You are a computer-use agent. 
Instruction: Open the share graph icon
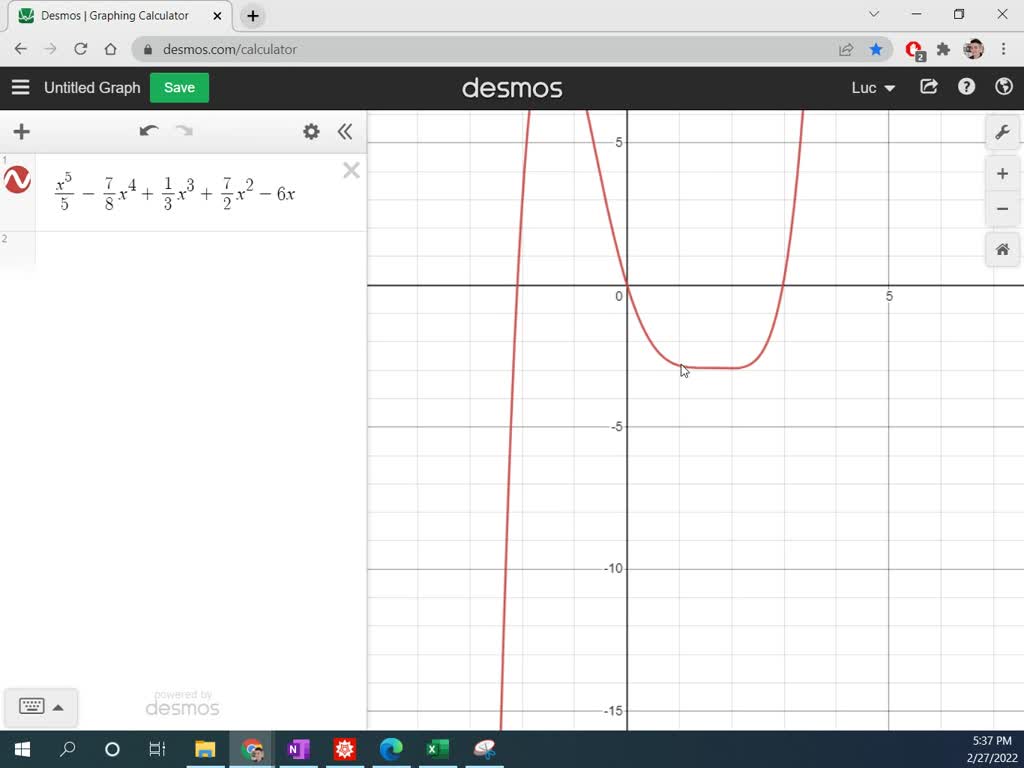coord(928,87)
